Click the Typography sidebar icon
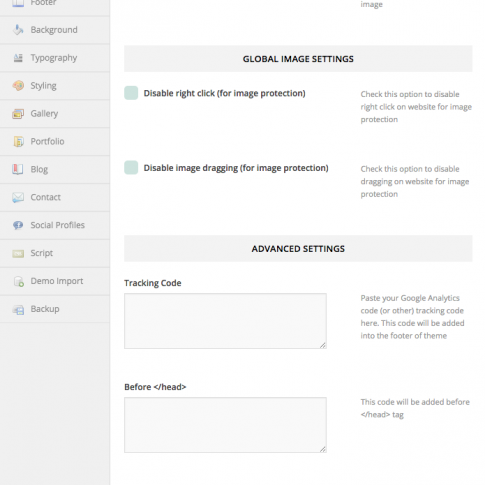 18,58
